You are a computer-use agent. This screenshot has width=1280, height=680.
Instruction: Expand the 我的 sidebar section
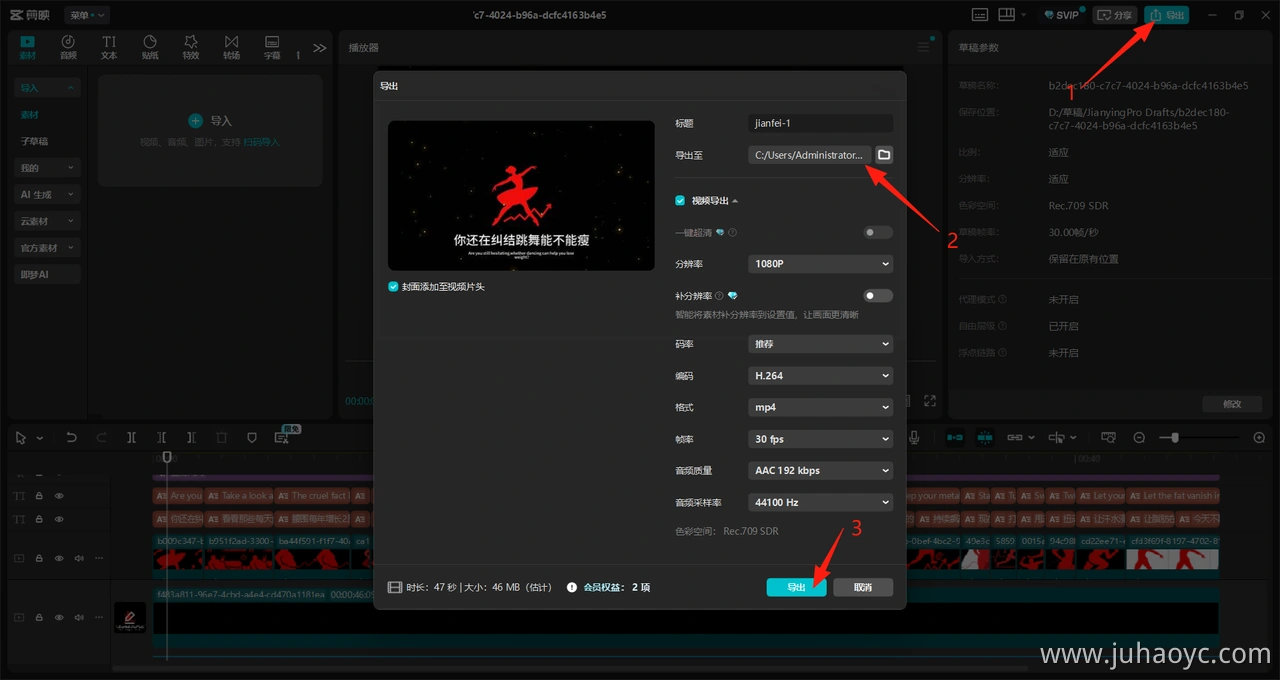47,168
